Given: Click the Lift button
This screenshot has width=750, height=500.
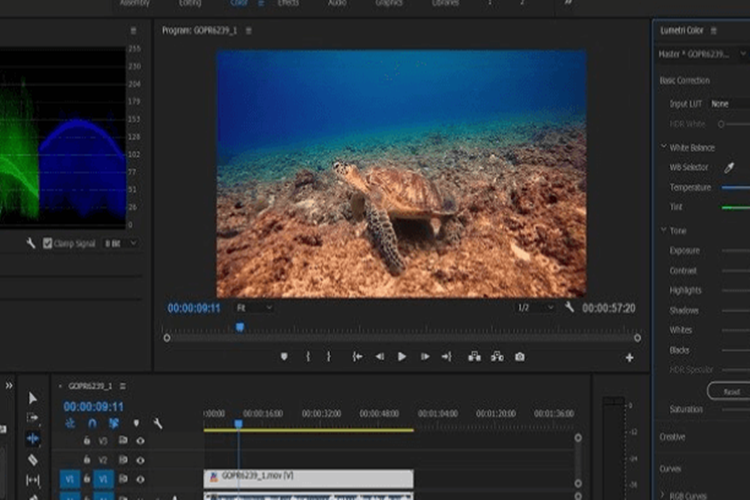Looking at the screenshot, I should click(474, 357).
